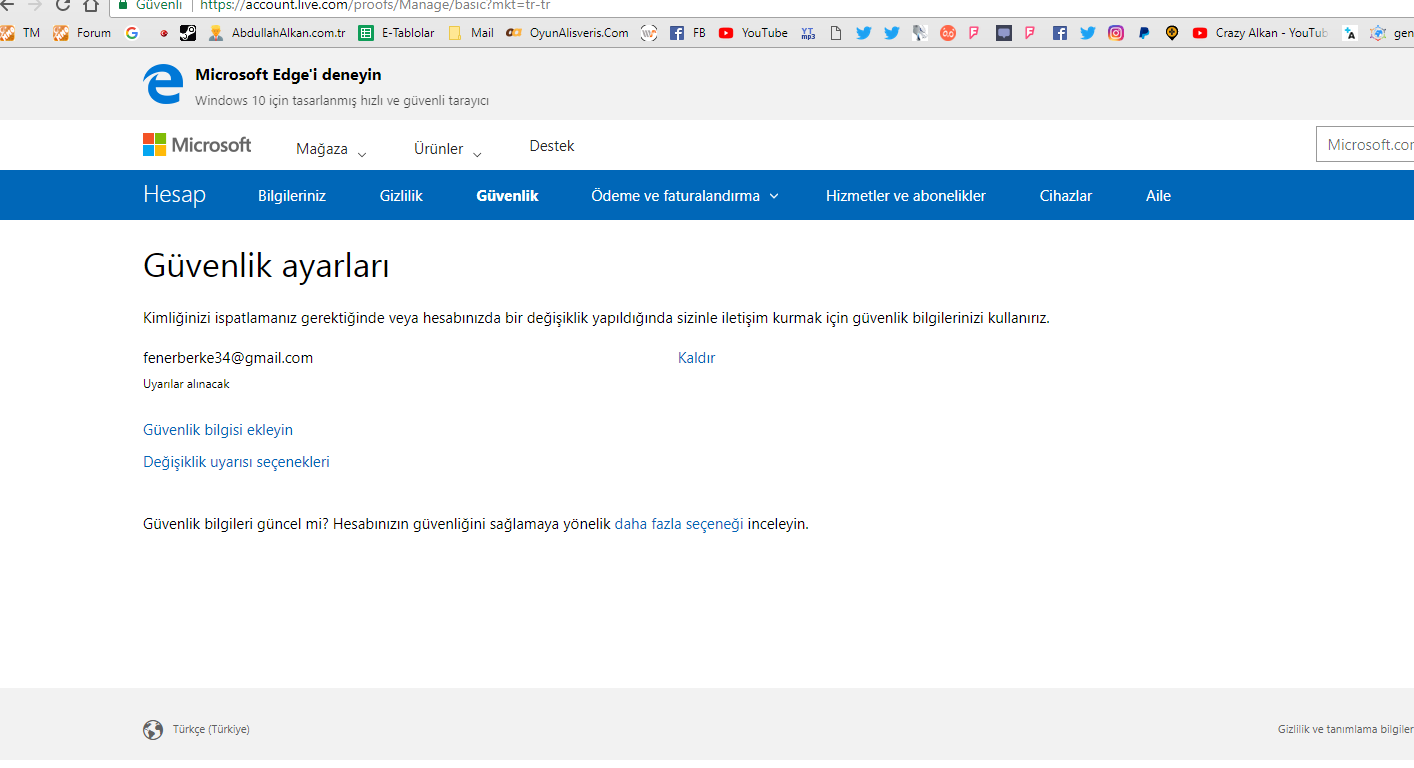Select the Güvenlik tab

coord(508,196)
